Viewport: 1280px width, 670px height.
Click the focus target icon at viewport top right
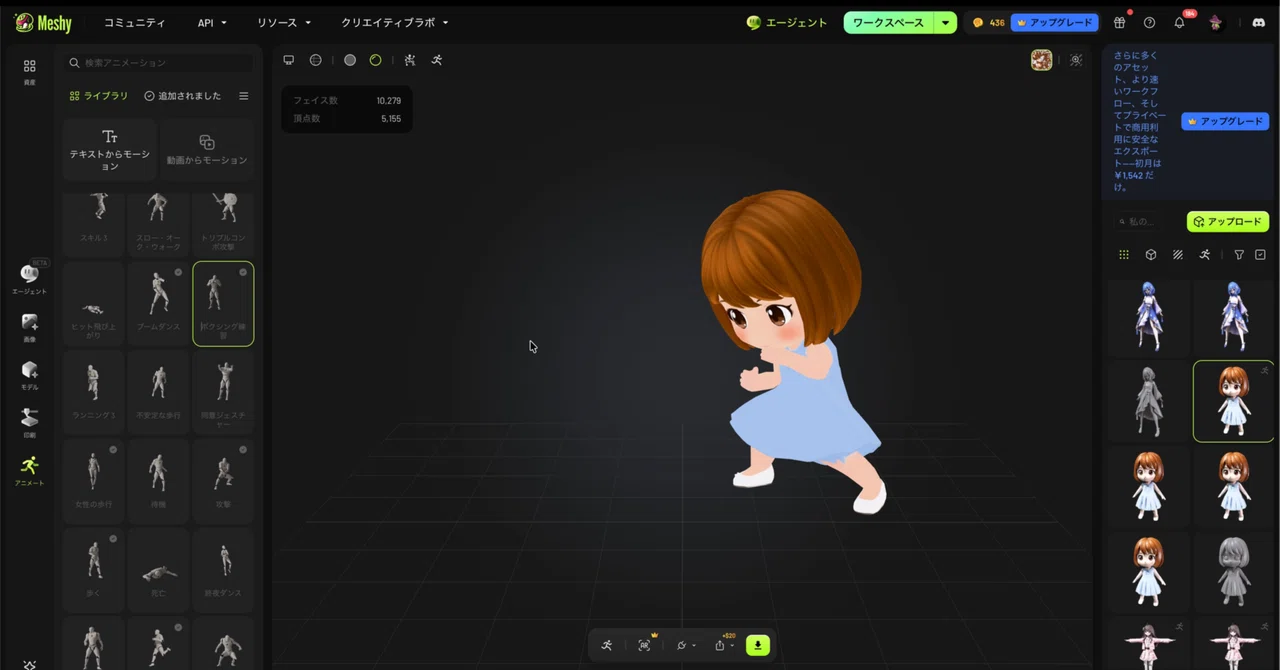tap(1076, 60)
